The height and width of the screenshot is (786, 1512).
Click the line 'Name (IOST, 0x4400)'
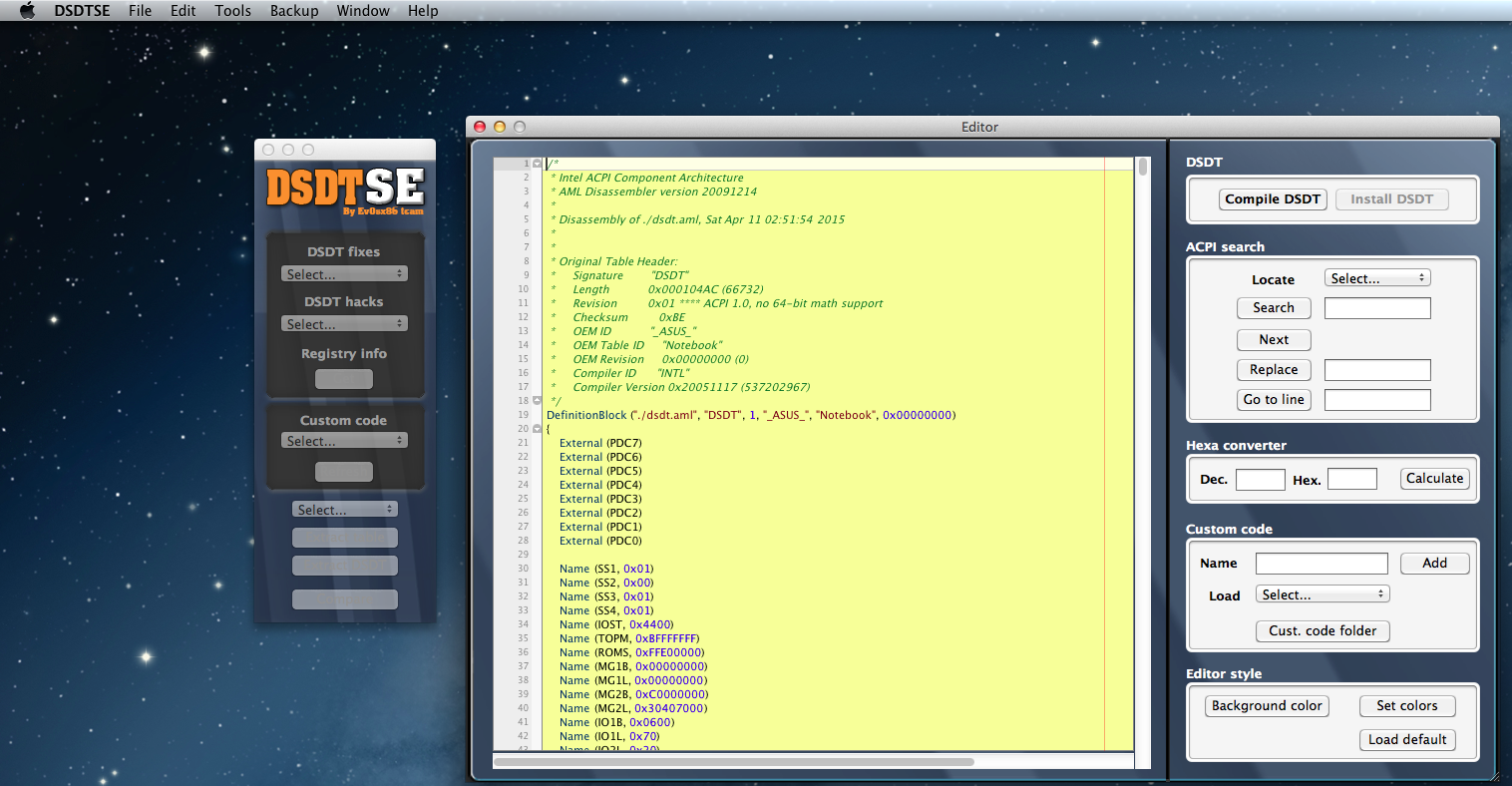pyautogui.click(x=616, y=624)
